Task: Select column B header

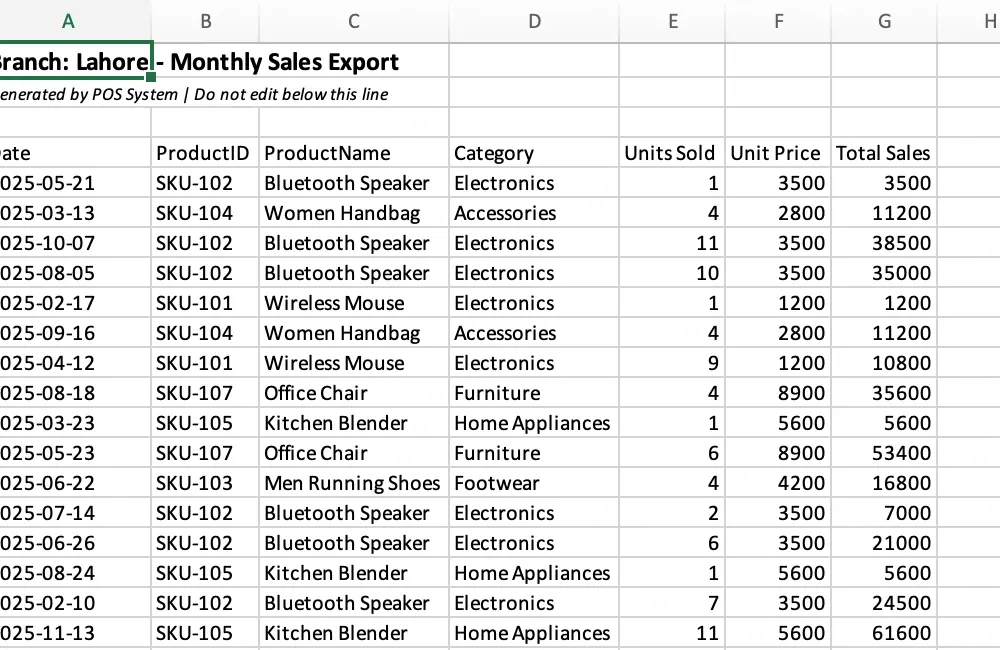Action: point(205,21)
